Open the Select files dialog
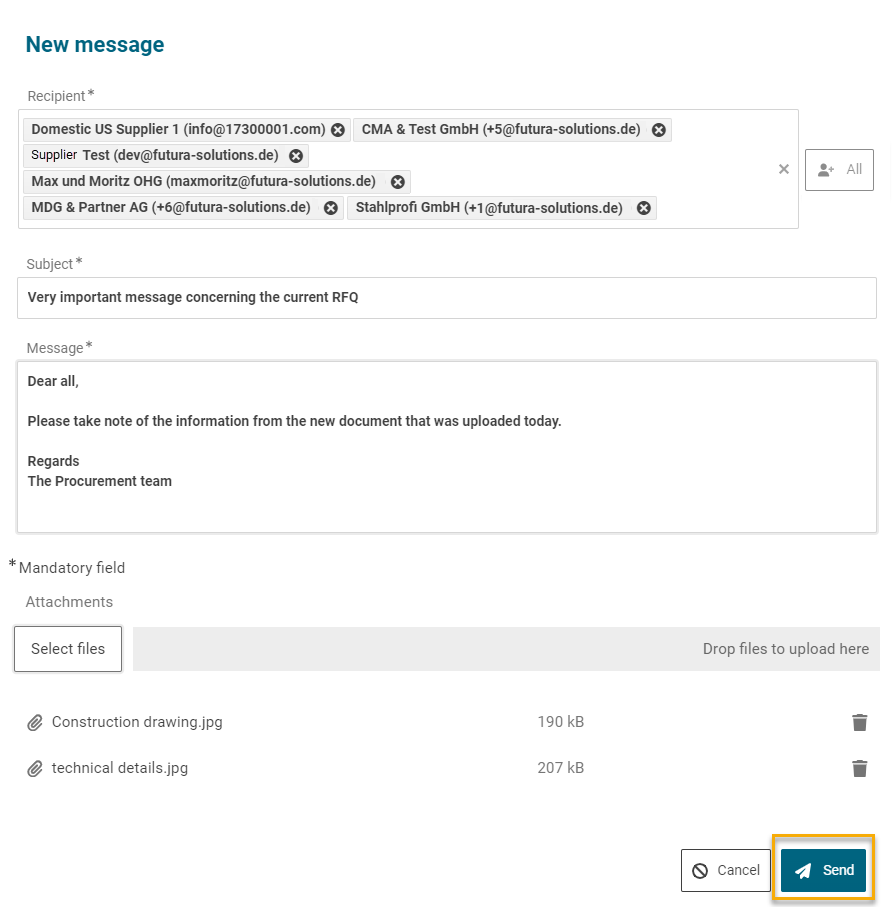Viewport: 893px width, 908px height. (68, 649)
